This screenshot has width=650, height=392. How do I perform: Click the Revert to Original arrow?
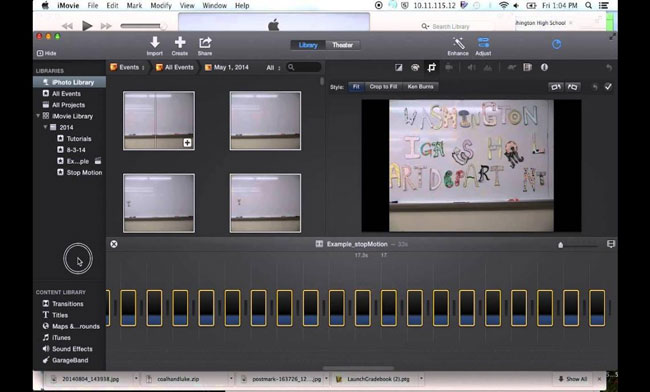(x=609, y=67)
